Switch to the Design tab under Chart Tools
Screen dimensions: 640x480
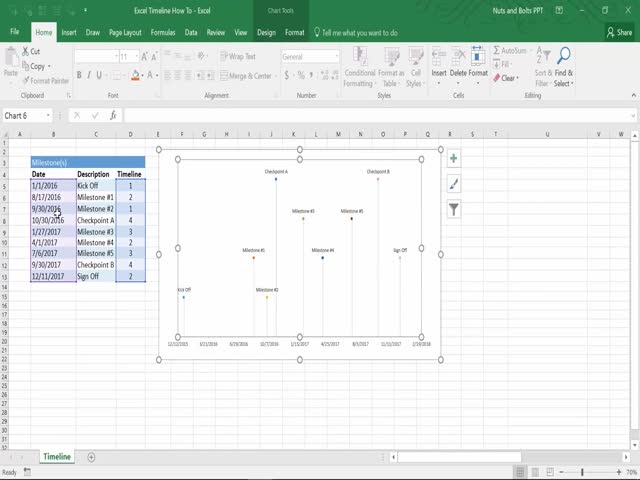pyautogui.click(x=267, y=32)
